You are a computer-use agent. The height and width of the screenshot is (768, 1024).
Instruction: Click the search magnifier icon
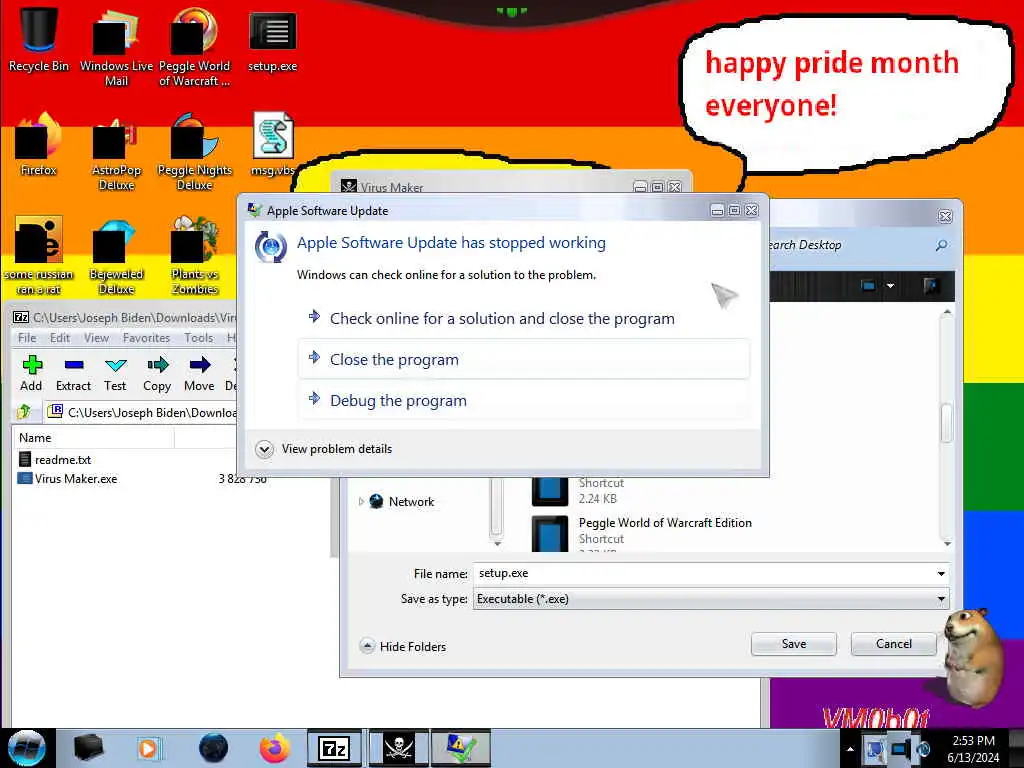(x=941, y=245)
